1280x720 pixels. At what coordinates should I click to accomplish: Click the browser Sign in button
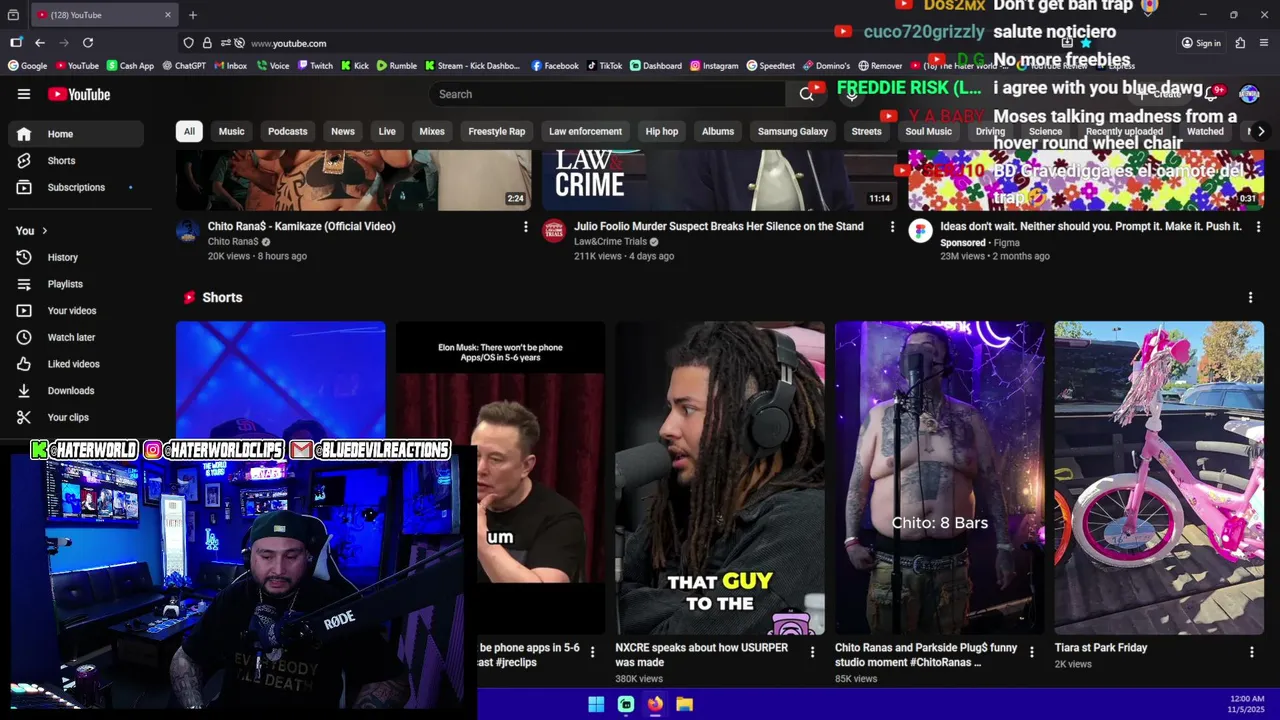coord(1201,43)
